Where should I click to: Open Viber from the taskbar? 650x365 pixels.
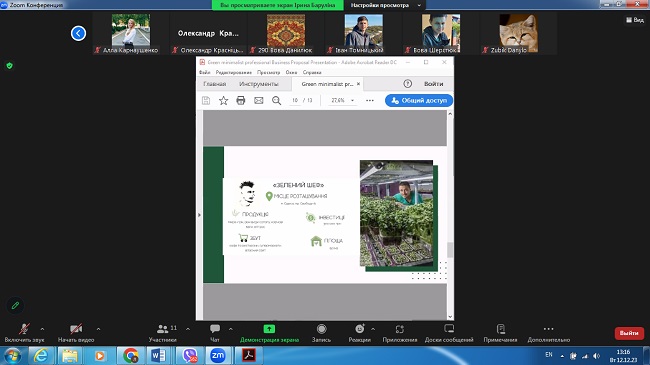(189, 356)
